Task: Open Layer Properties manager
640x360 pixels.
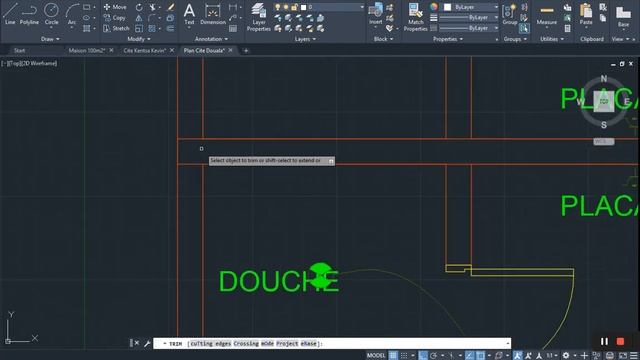Action: click(x=259, y=17)
